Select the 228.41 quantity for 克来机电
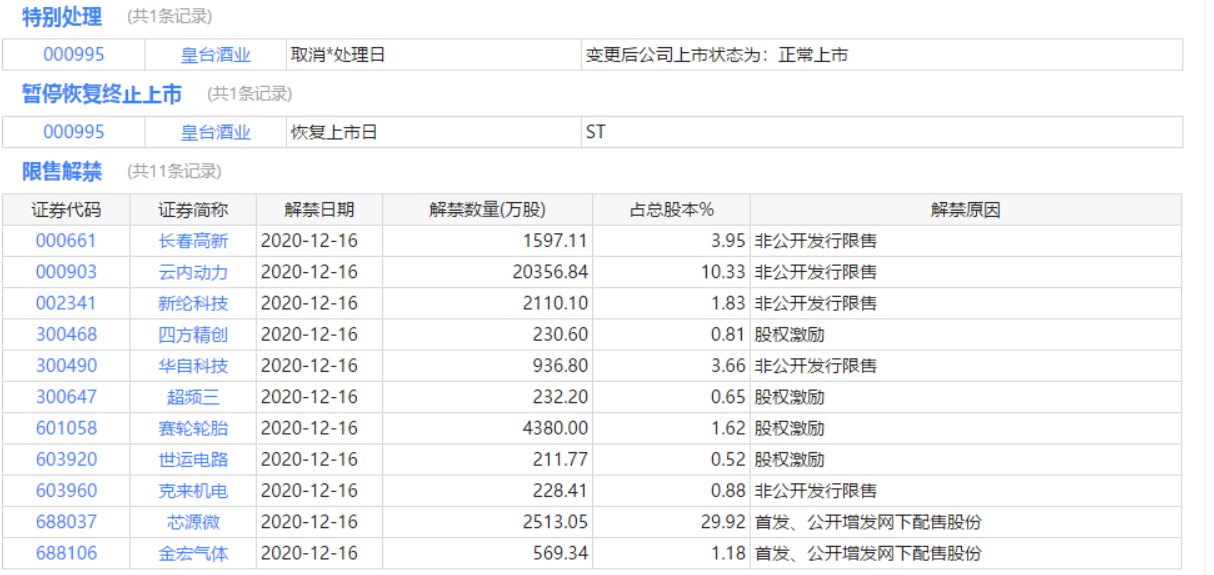The width and height of the screenshot is (1214, 575). click(560, 490)
